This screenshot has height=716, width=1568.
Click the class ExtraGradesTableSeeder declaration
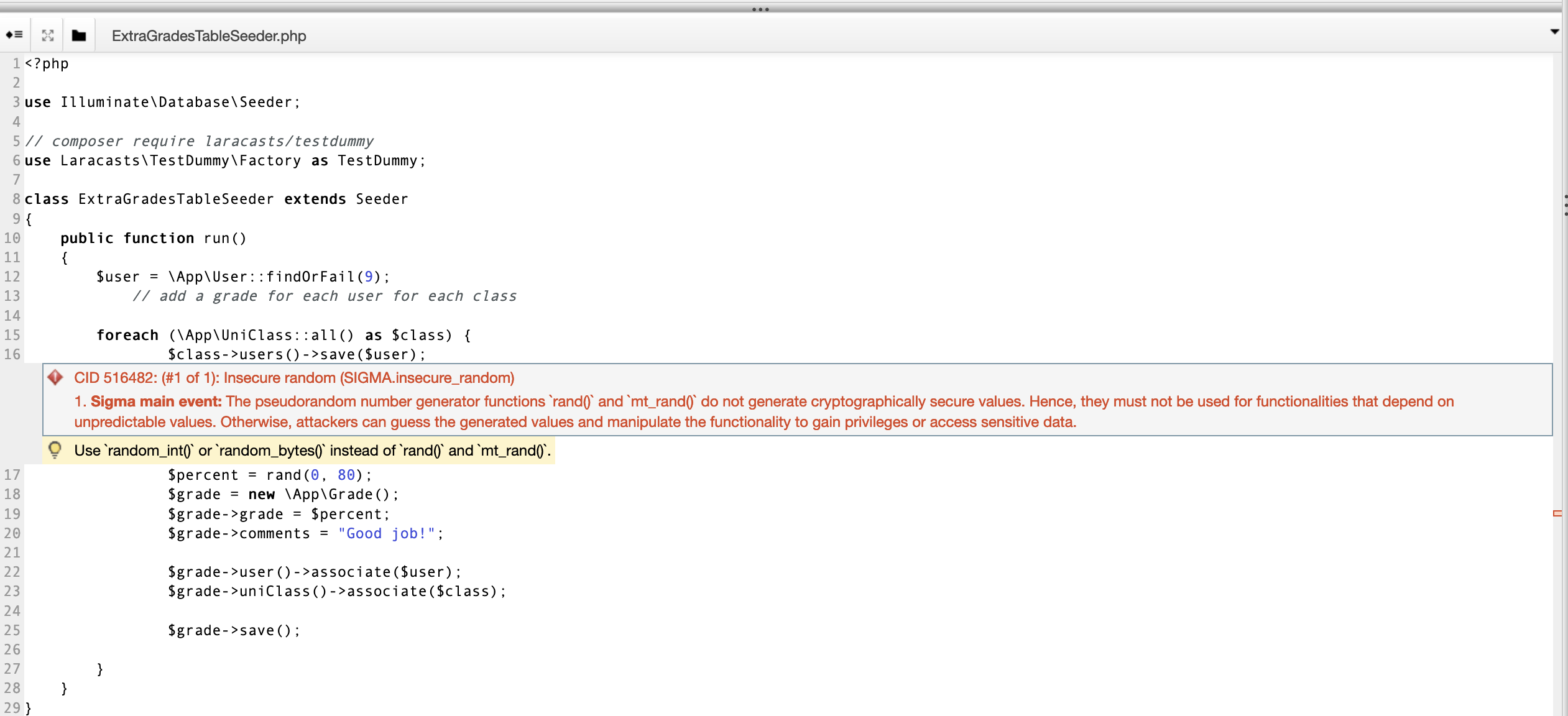tap(216, 199)
